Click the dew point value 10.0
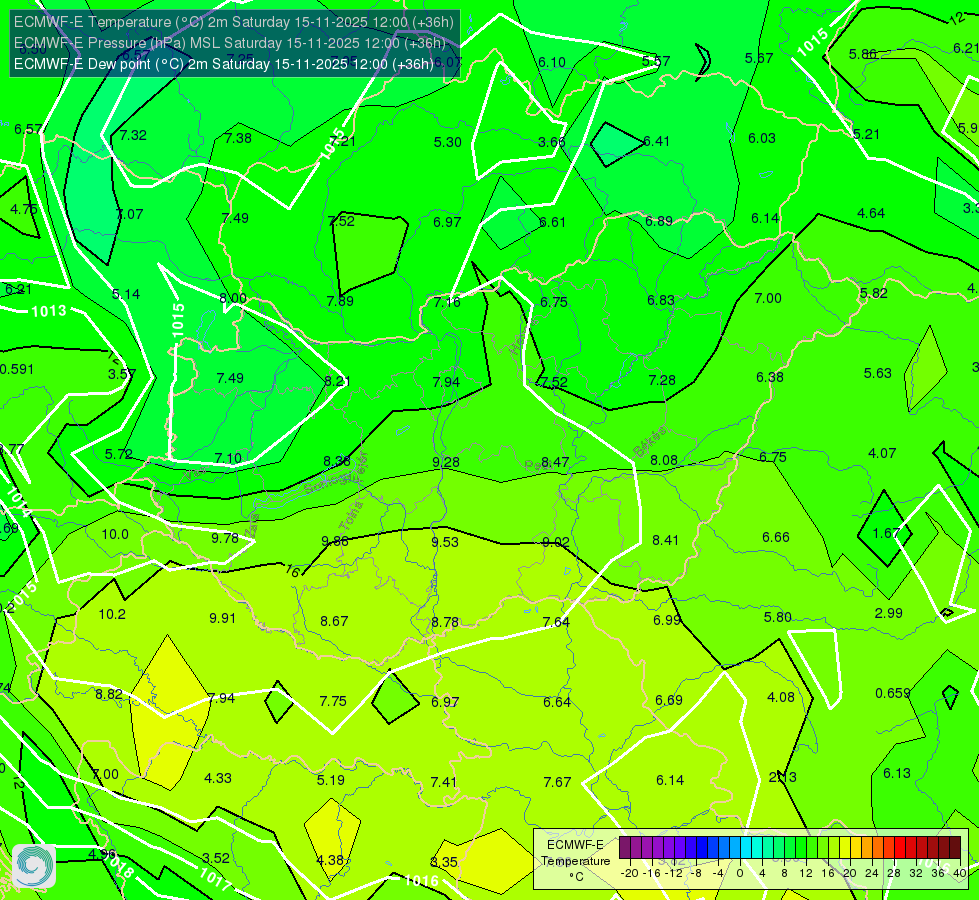The width and height of the screenshot is (979, 900). tap(115, 534)
